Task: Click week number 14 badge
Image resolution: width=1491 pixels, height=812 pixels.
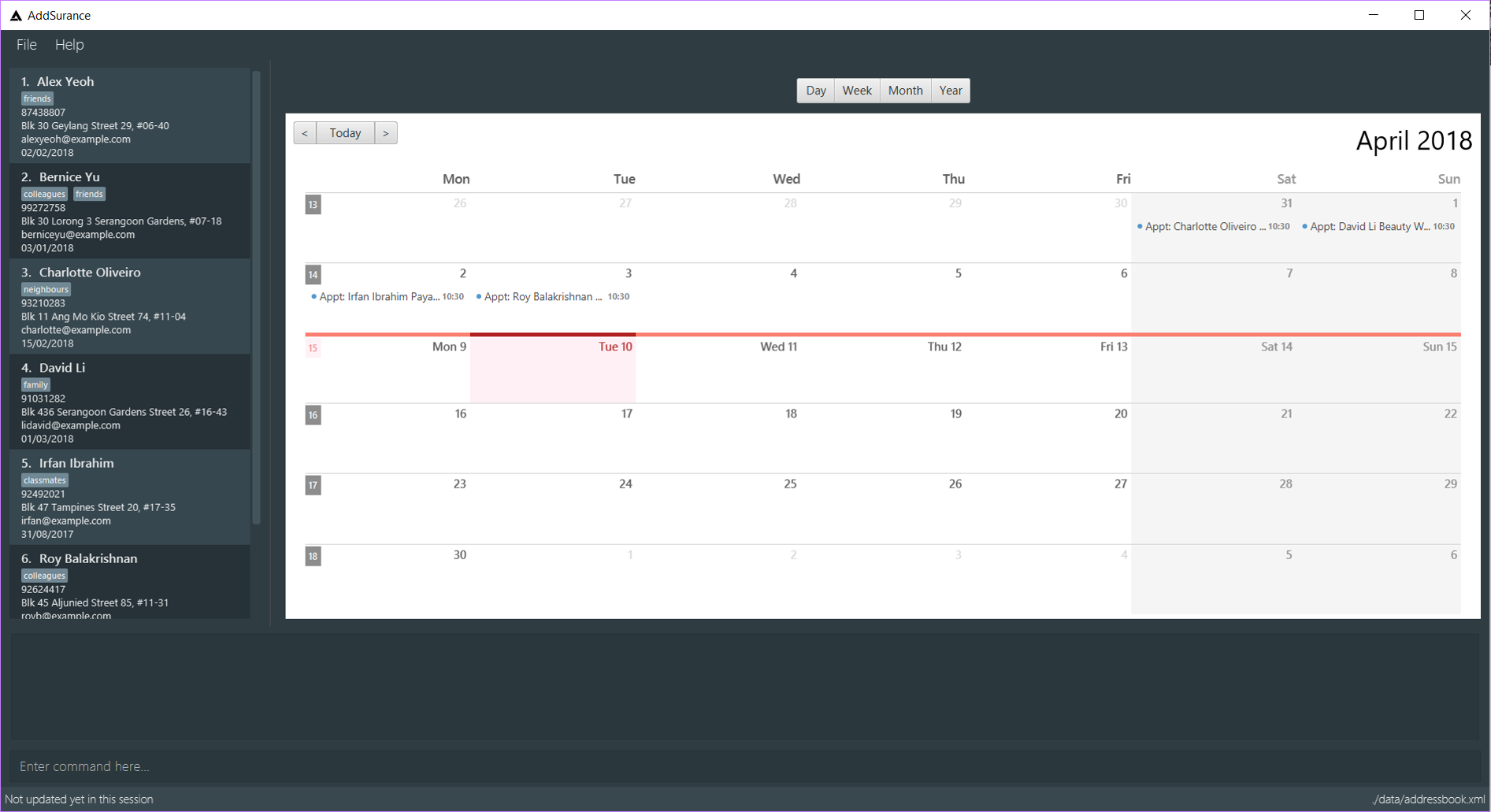Action: click(313, 275)
